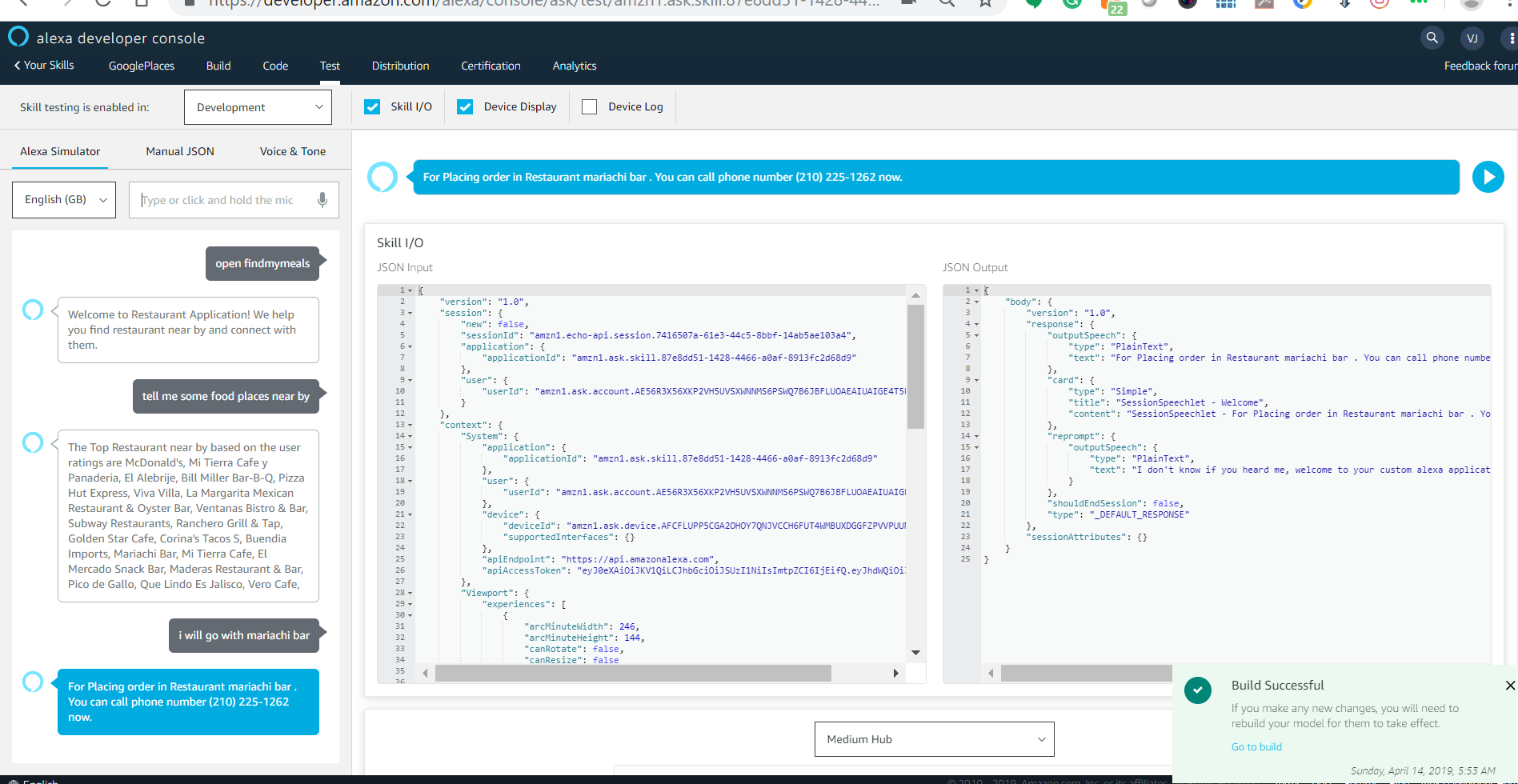Click the "tell me some food places near by" bubble
This screenshot has width=1518, height=784.
[226, 396]
